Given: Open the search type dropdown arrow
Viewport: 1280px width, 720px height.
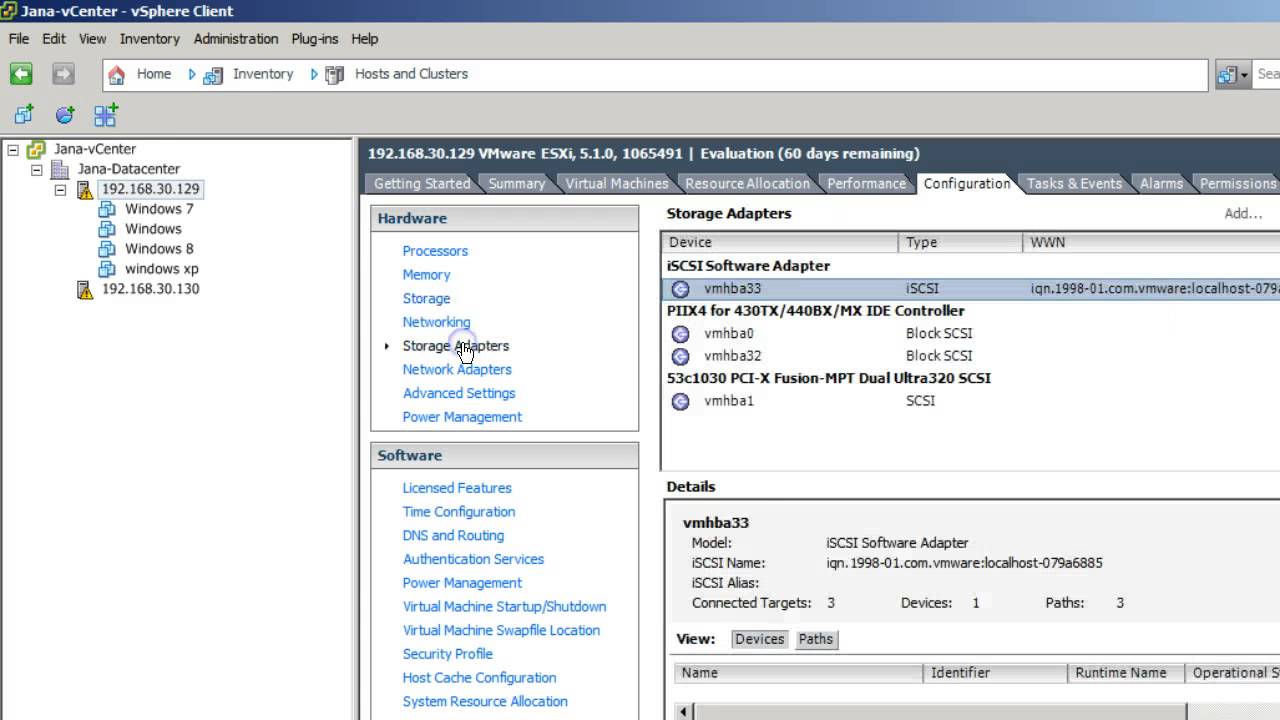Looking at the screenshot, I should [x=1244, y=75].
